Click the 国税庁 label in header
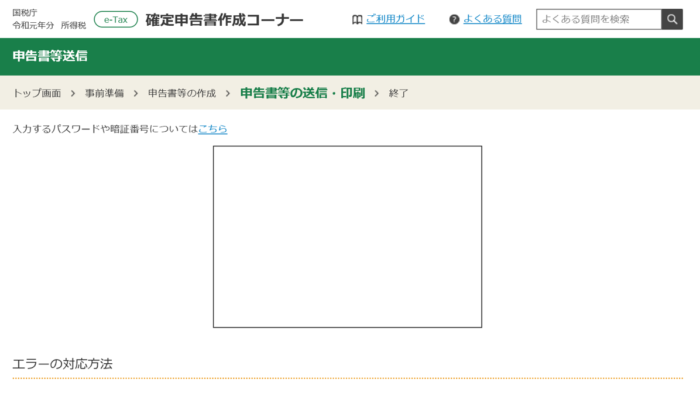This screenshot has width=700, height=396. [x=25, y=13]
